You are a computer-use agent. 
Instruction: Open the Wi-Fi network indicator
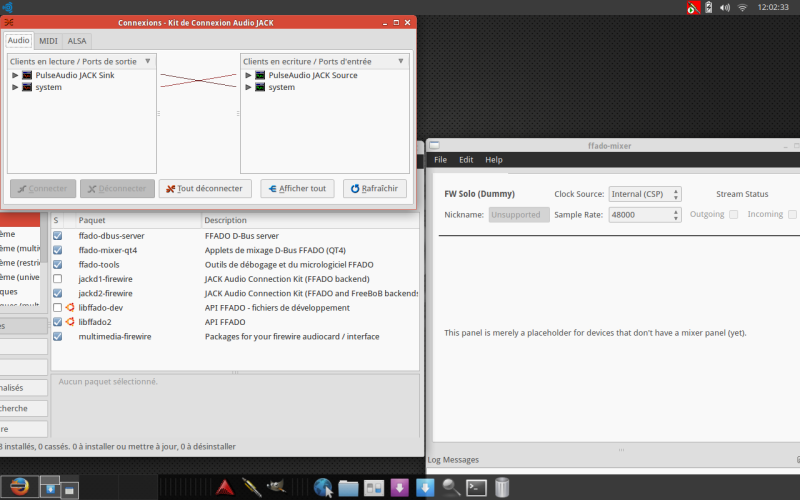point(742,8)
